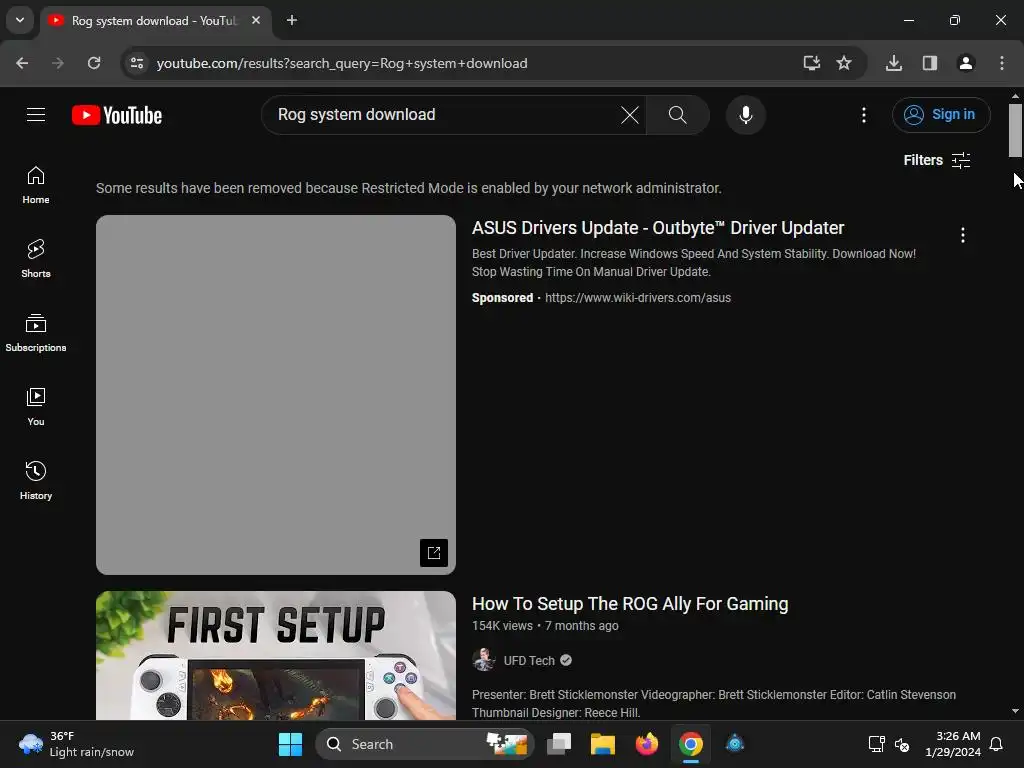Open the YouTube hamburger guide menu
Image resolution: width=1024 pixels, height=768 pixels.
coord(36,115)
